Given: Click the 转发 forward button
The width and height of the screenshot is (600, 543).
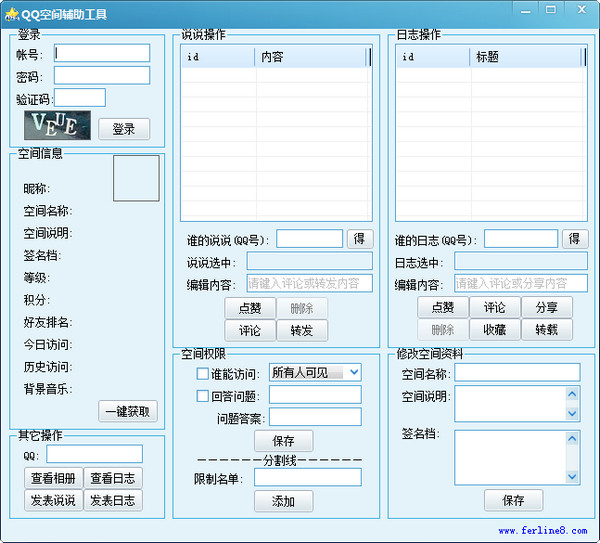Looking at the screenshot, I should pos(302,330).
